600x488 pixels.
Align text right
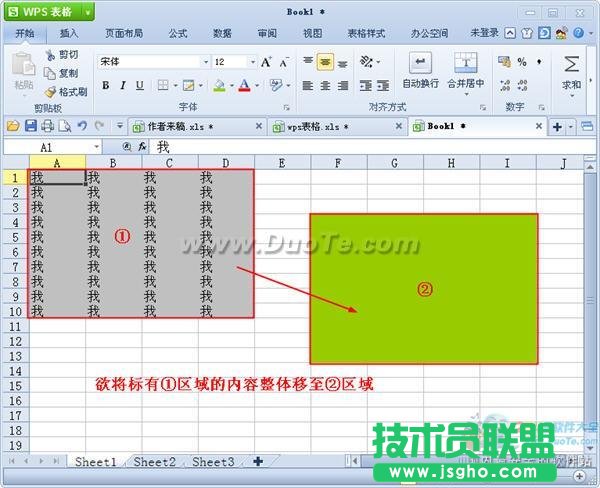pyautogui.click(x=343, y=85)
